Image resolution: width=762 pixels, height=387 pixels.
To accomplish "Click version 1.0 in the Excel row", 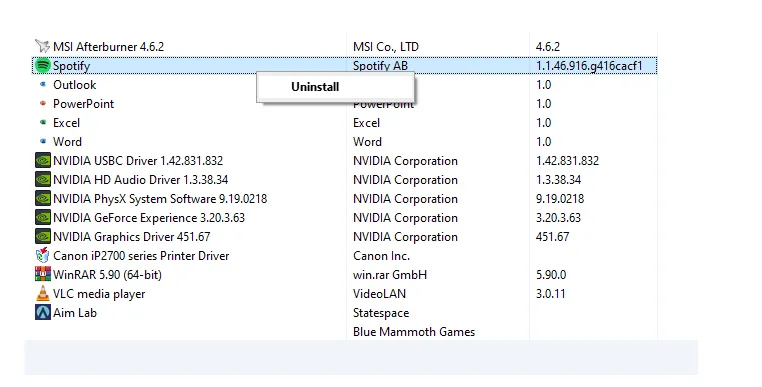I will pyautogui.click(x=543, y=123).
